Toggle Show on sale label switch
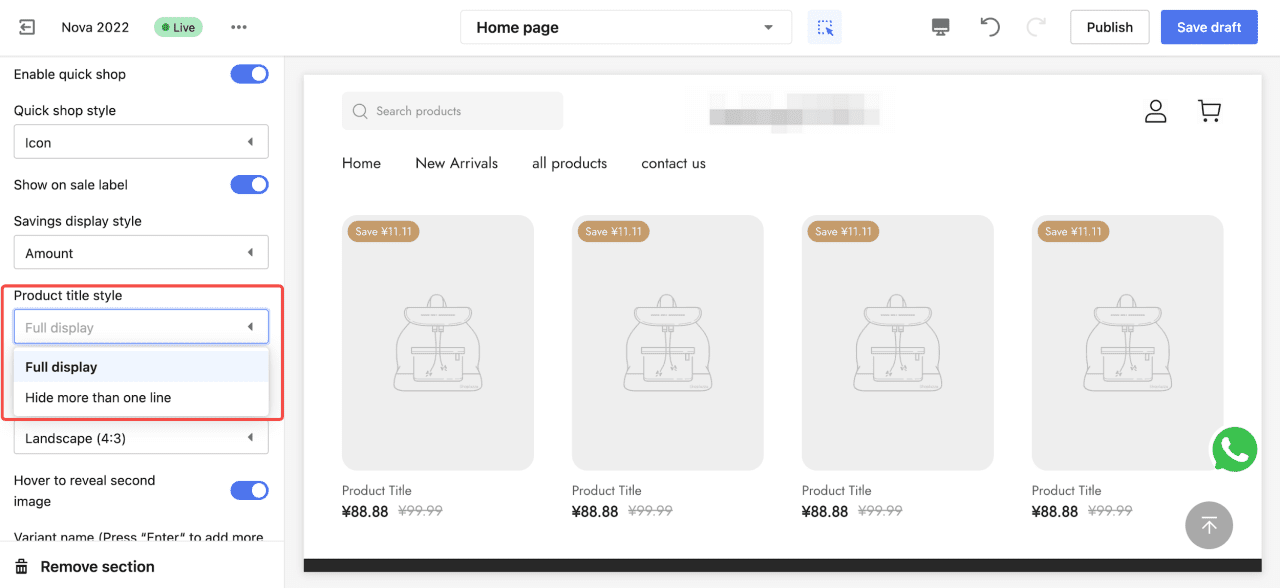1280x588 pixels. click(x=250, y=185)
